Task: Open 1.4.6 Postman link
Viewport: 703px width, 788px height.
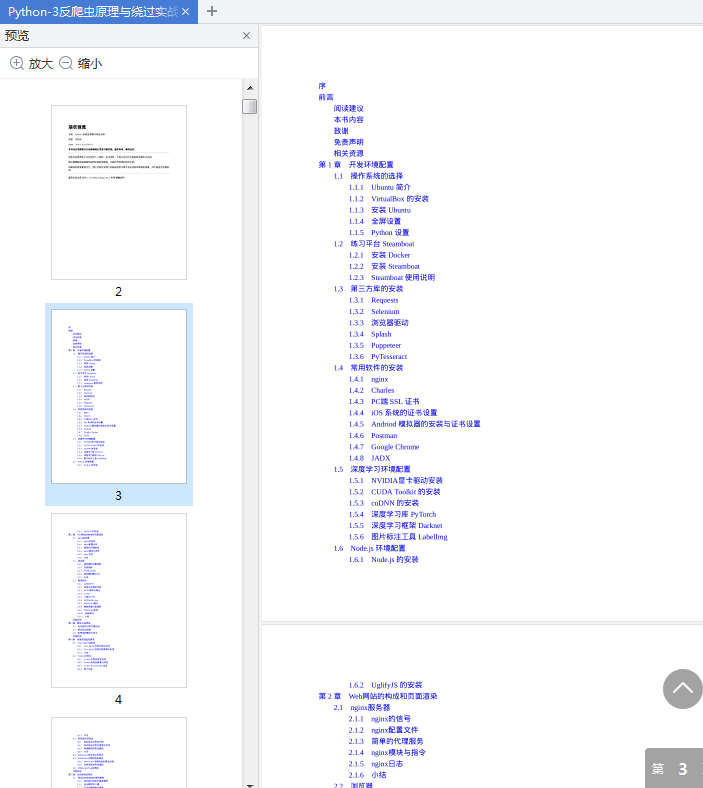Action: [x=373, y=436]
